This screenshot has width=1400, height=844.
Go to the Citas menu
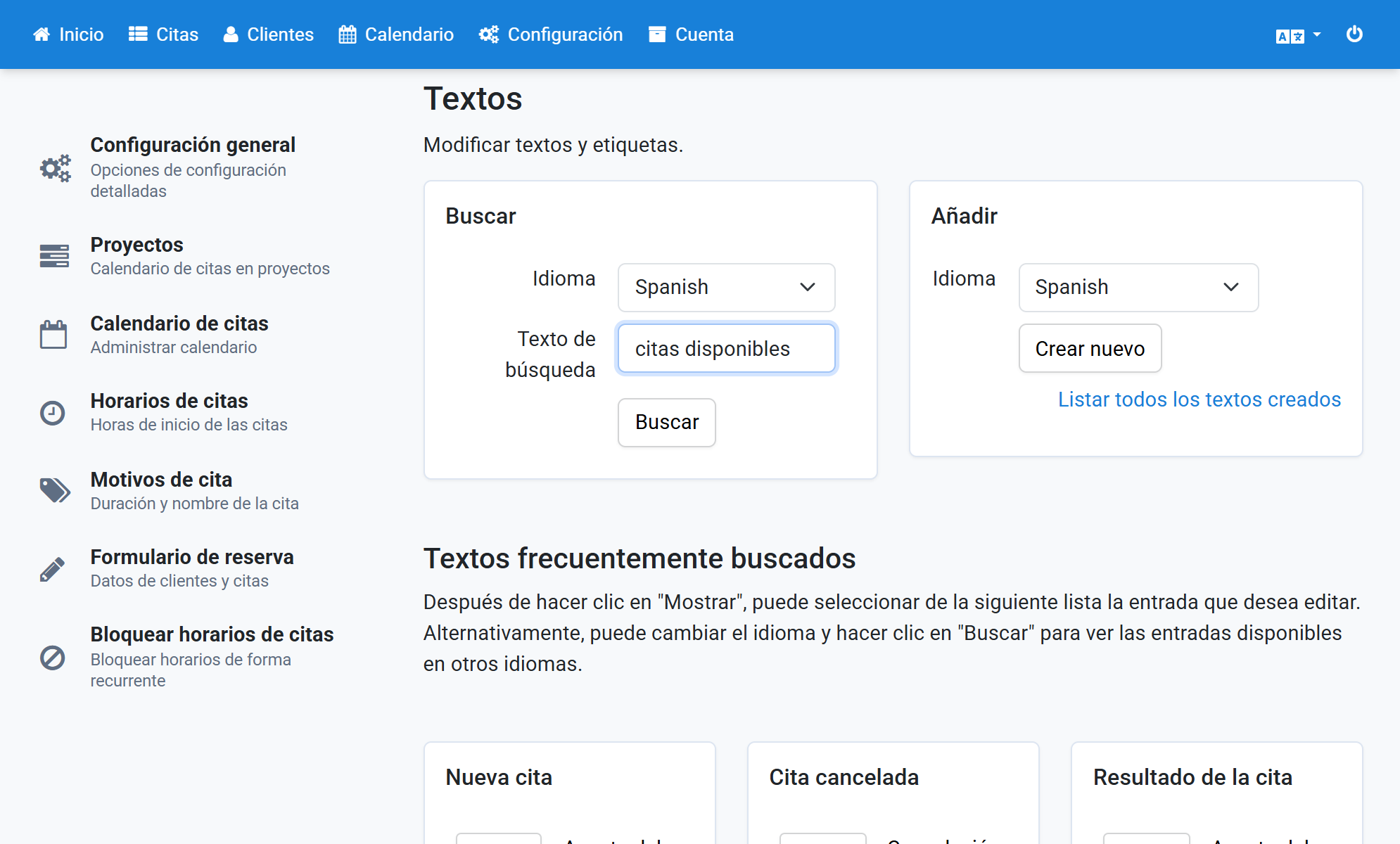(x=163, y=34)
